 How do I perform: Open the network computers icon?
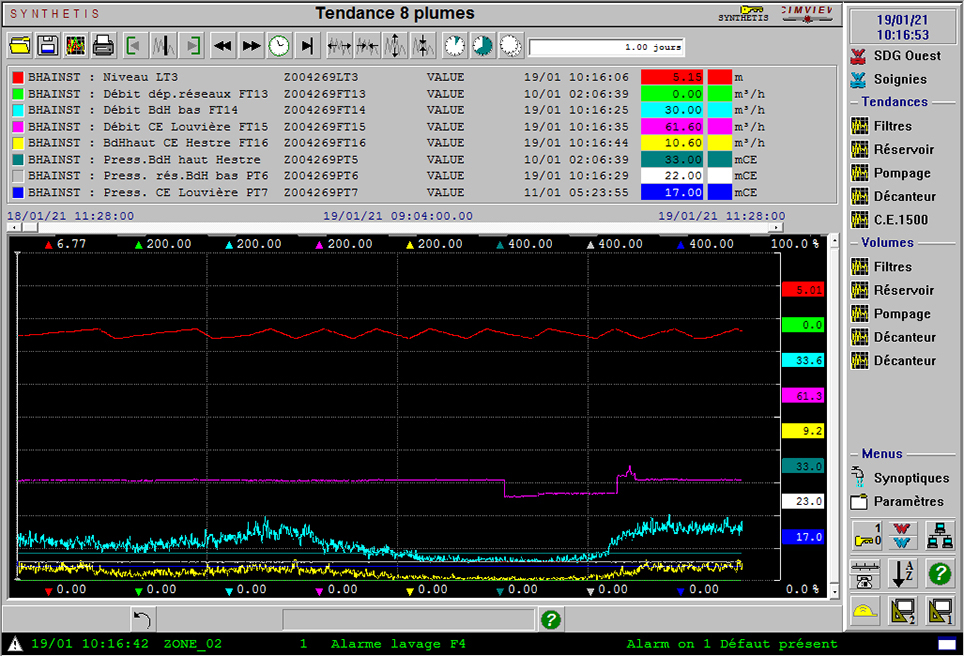(939, 537)
